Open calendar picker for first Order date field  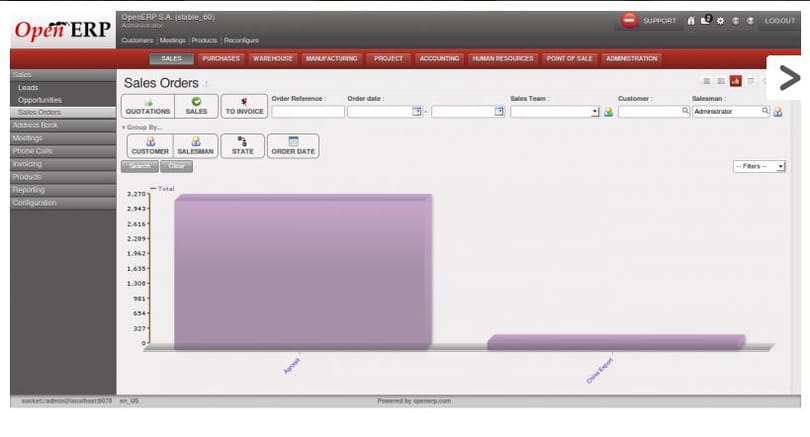[x=417, y=111]
